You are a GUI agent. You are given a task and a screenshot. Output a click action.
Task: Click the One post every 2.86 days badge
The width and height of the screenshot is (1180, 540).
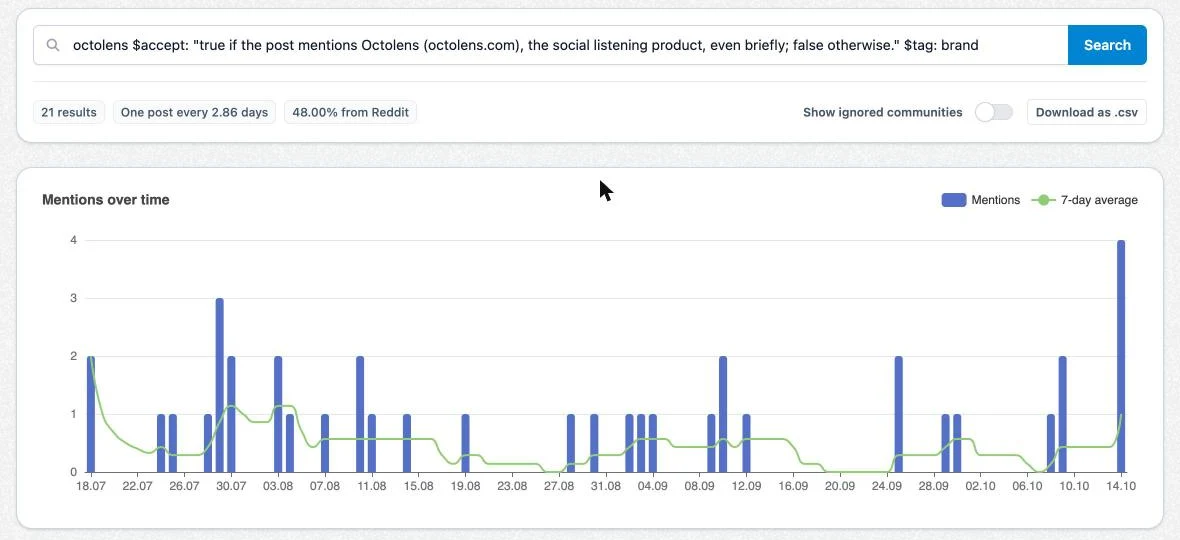point(194,112)
